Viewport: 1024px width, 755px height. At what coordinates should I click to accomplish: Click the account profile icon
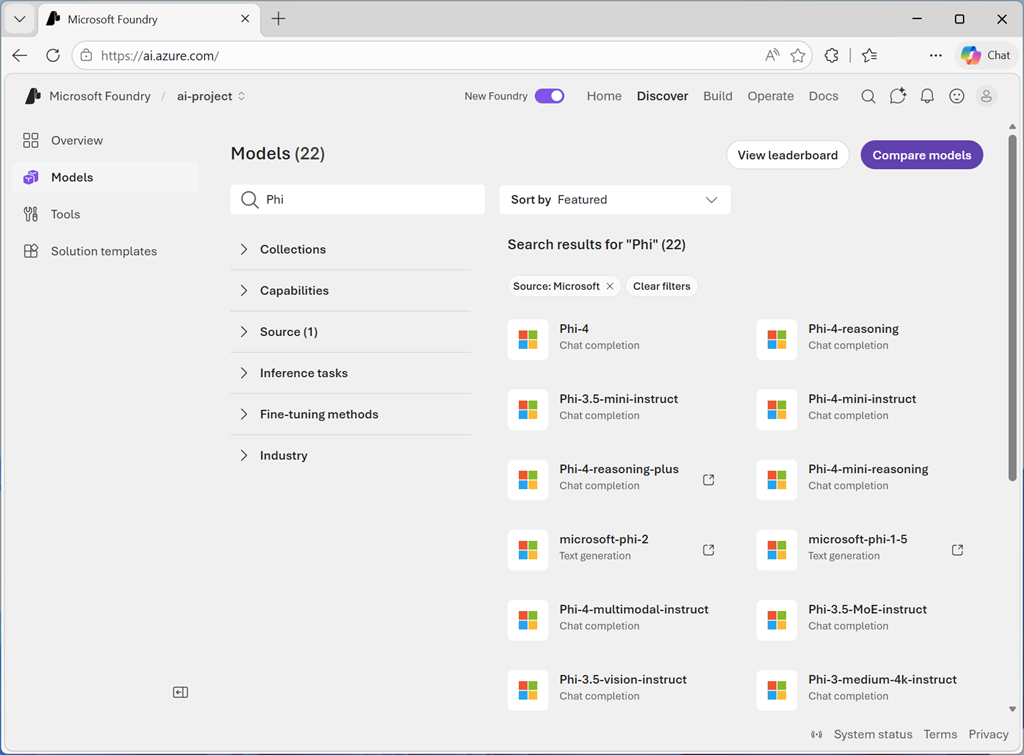click(986, 96)
